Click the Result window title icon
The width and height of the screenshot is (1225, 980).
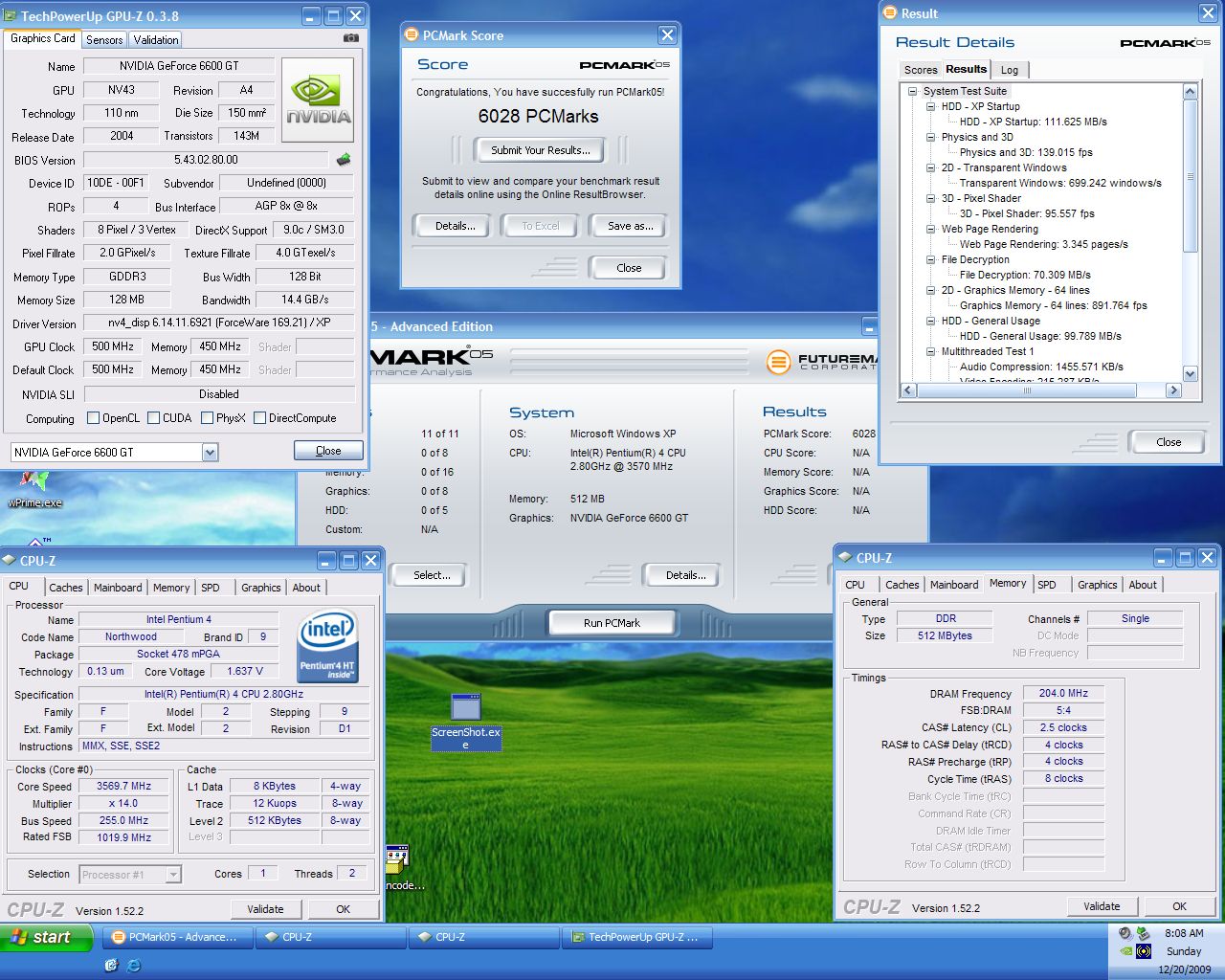click(x=891, y=13)
